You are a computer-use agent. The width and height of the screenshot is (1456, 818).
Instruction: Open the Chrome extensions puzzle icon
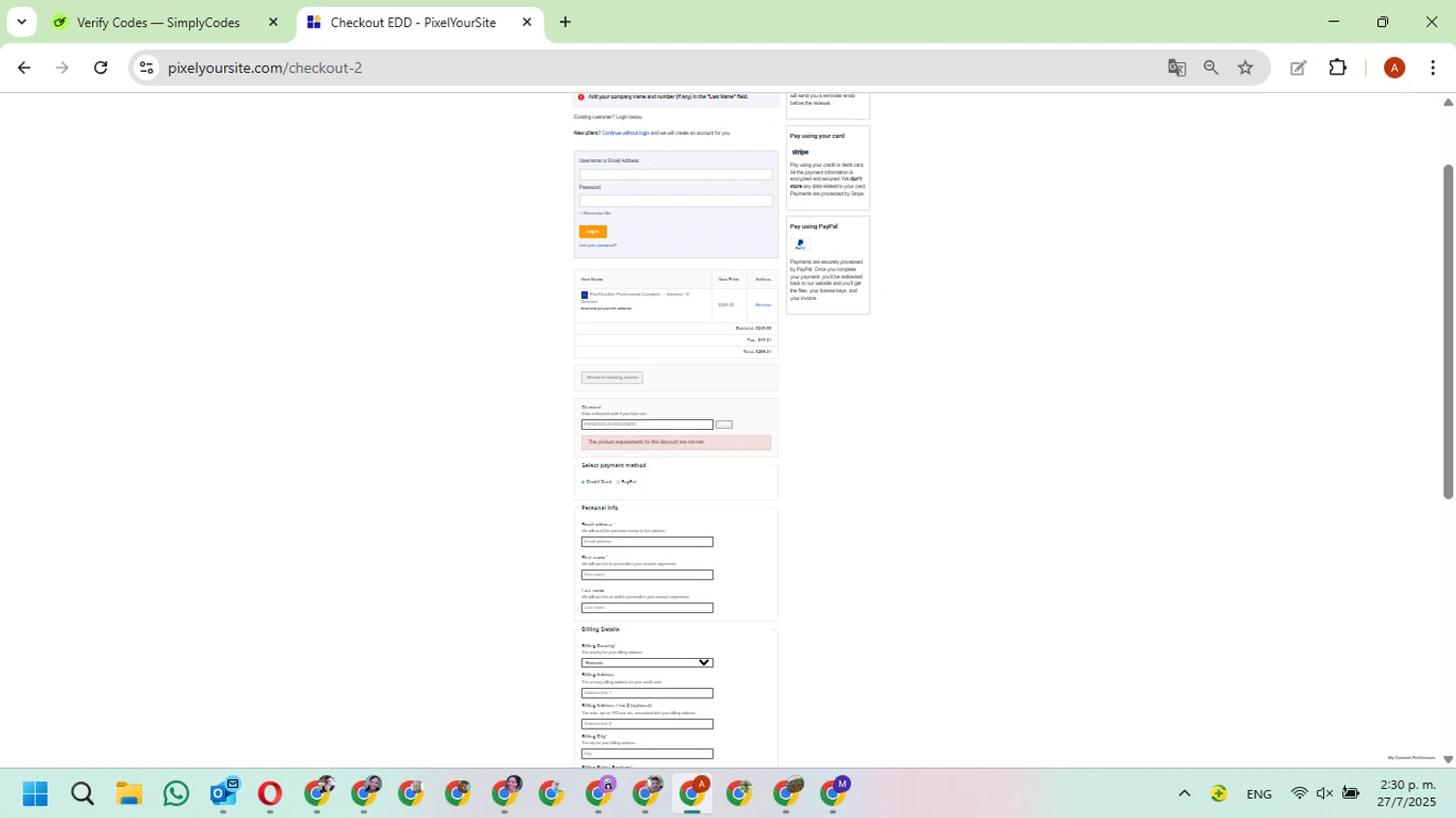[x=1338, y=68]
